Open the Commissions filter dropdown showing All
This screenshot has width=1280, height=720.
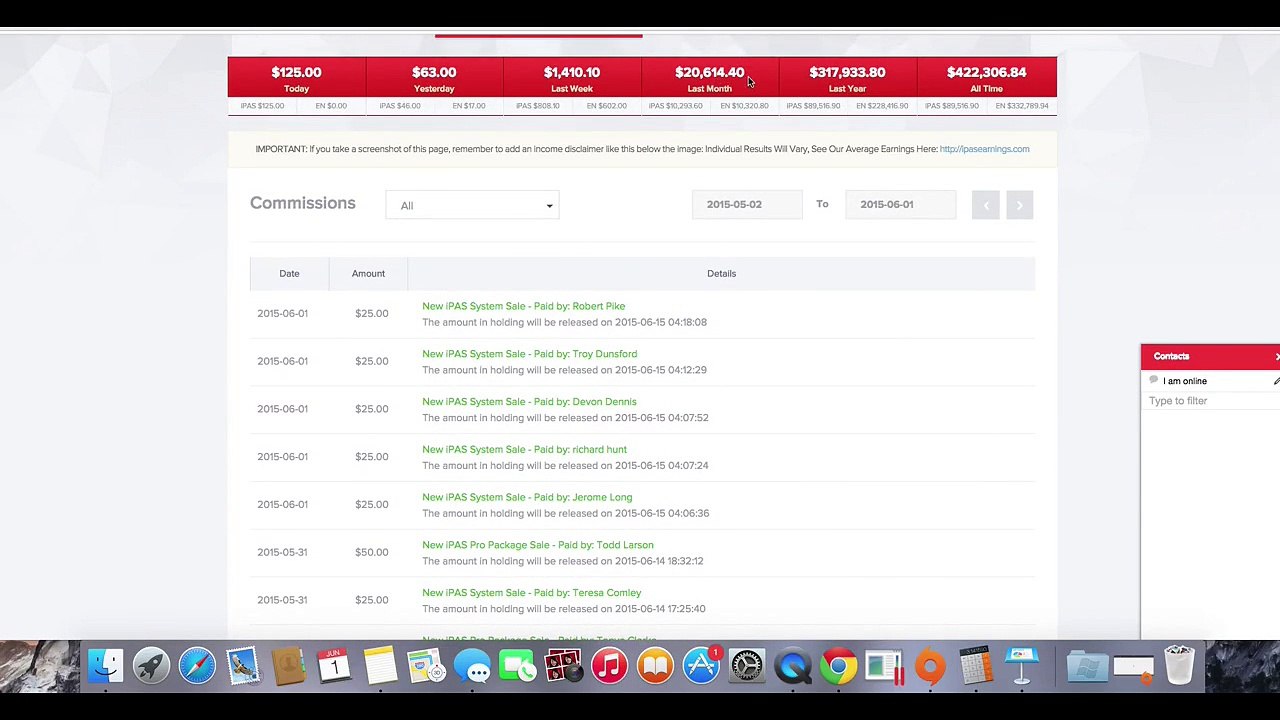click(x=472, y=205)
